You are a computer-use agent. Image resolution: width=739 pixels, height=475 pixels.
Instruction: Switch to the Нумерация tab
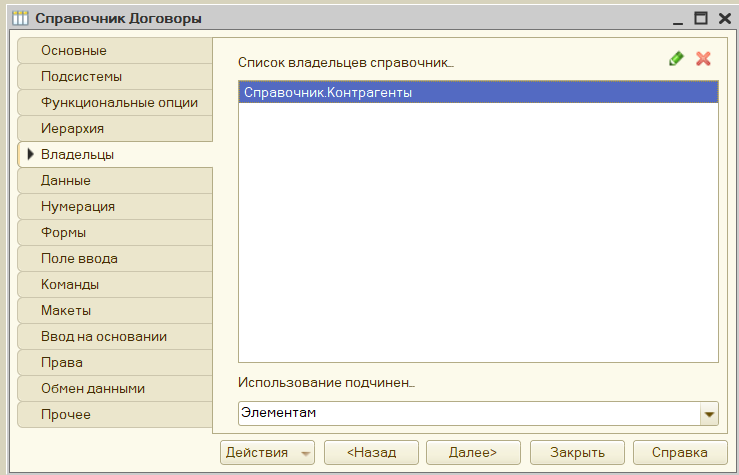click(115, 206)
